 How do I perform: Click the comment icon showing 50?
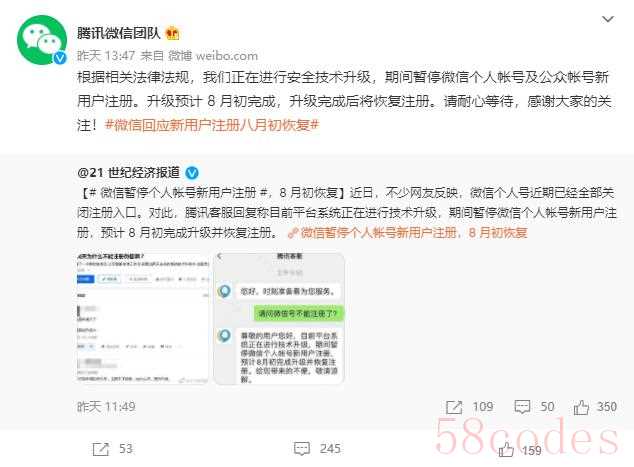[522, 407]
